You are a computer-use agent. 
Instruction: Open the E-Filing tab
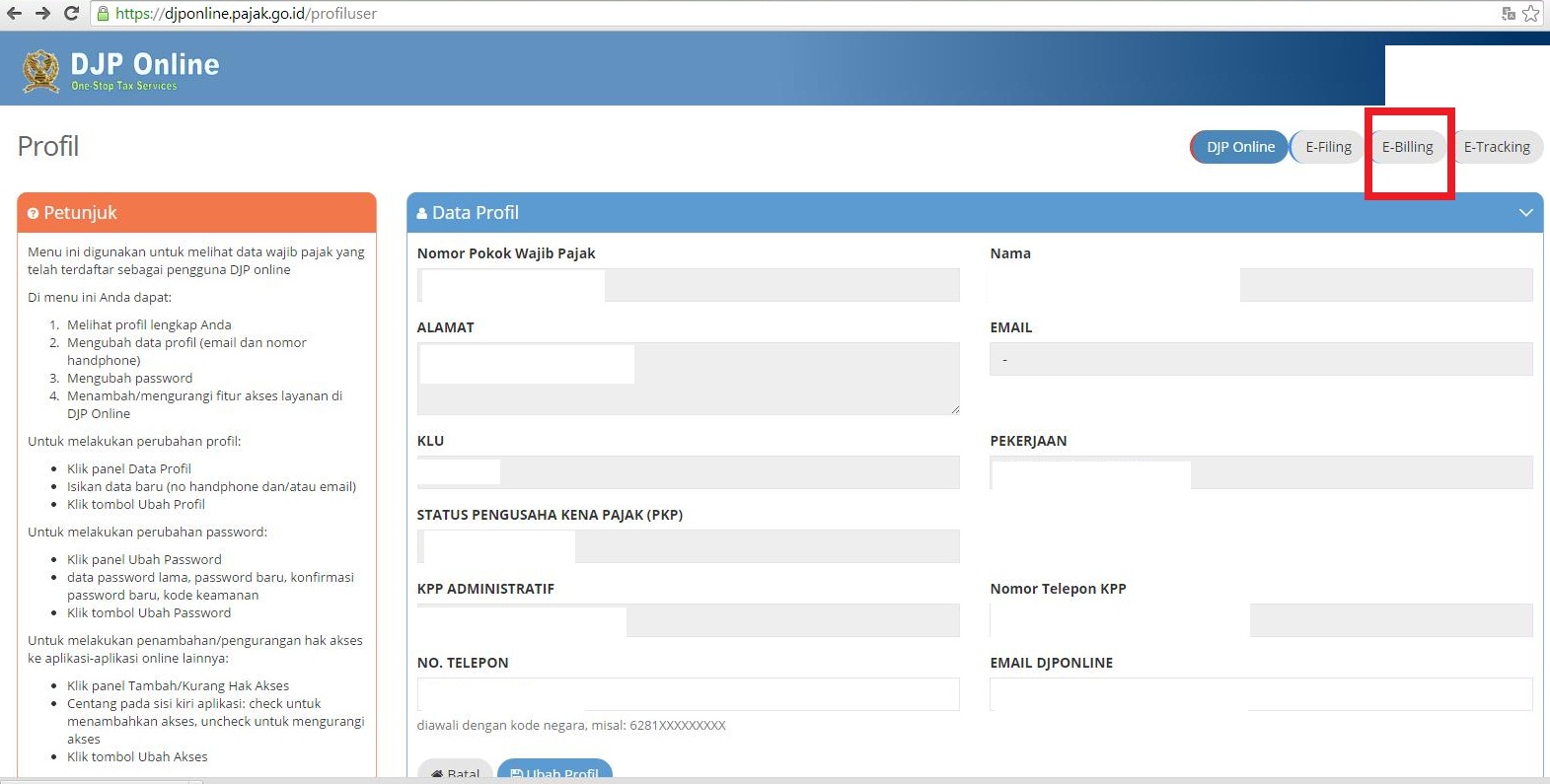tap(1328, 147)
